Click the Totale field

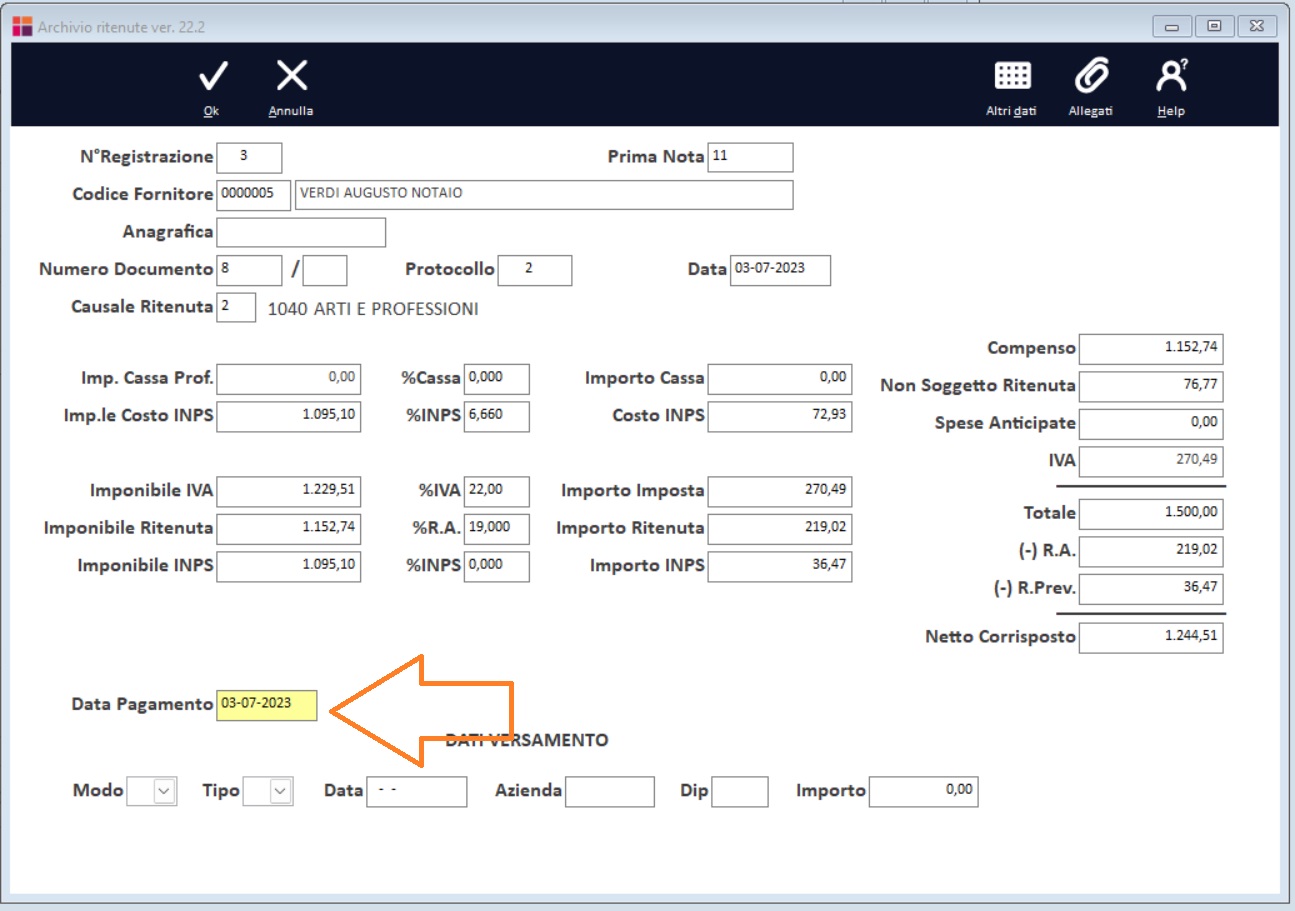click(x=1151, y=513)
